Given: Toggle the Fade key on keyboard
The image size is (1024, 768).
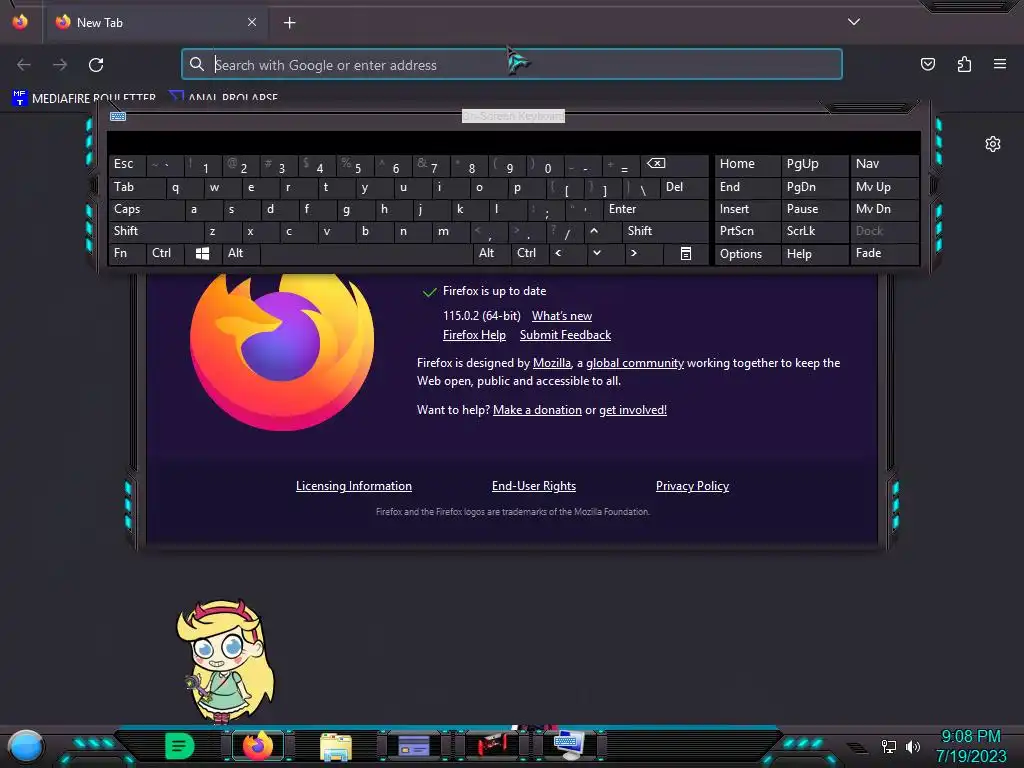Looking at the screenshot, I should point(884,253).
